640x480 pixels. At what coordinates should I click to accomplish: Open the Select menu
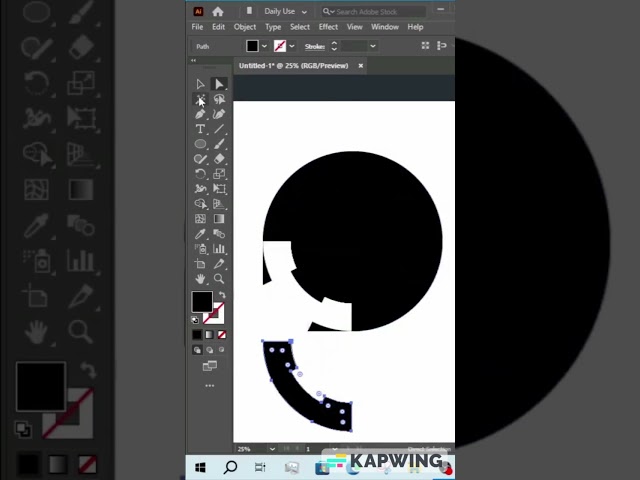300,27
